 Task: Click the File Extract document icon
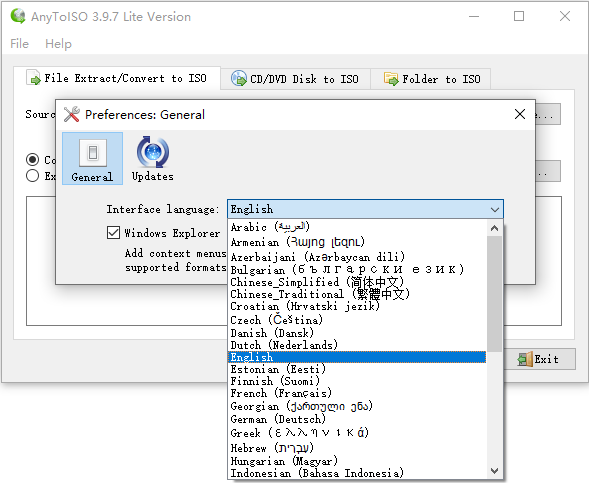(x=34, y=78)
